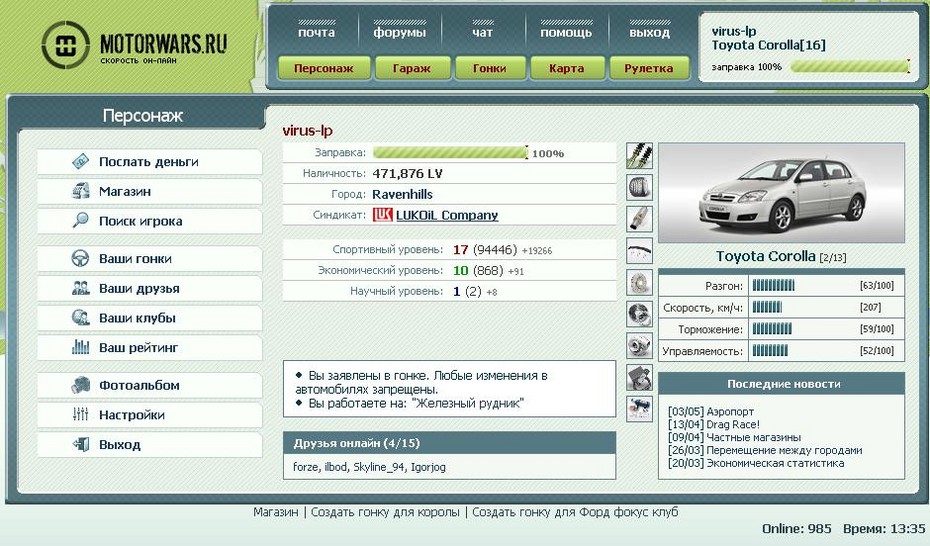
Task: Open the turbocharger part icon
Action: click(639, 346)
